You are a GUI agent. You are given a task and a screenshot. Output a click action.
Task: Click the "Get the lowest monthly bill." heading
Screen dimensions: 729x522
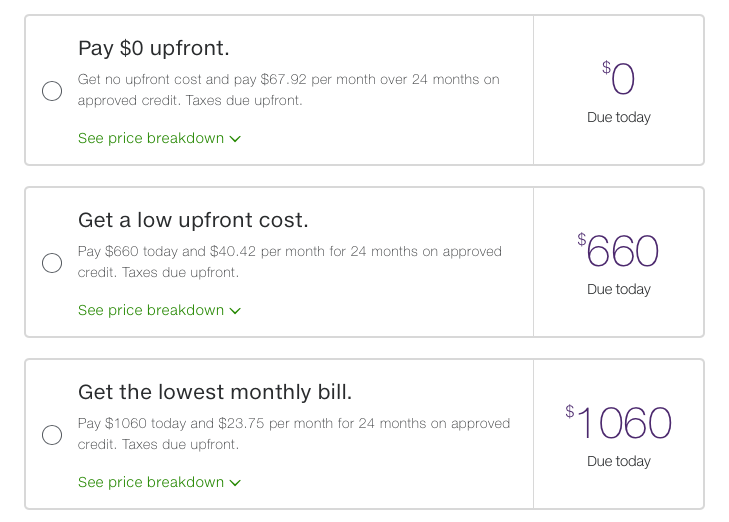point(215,392)
